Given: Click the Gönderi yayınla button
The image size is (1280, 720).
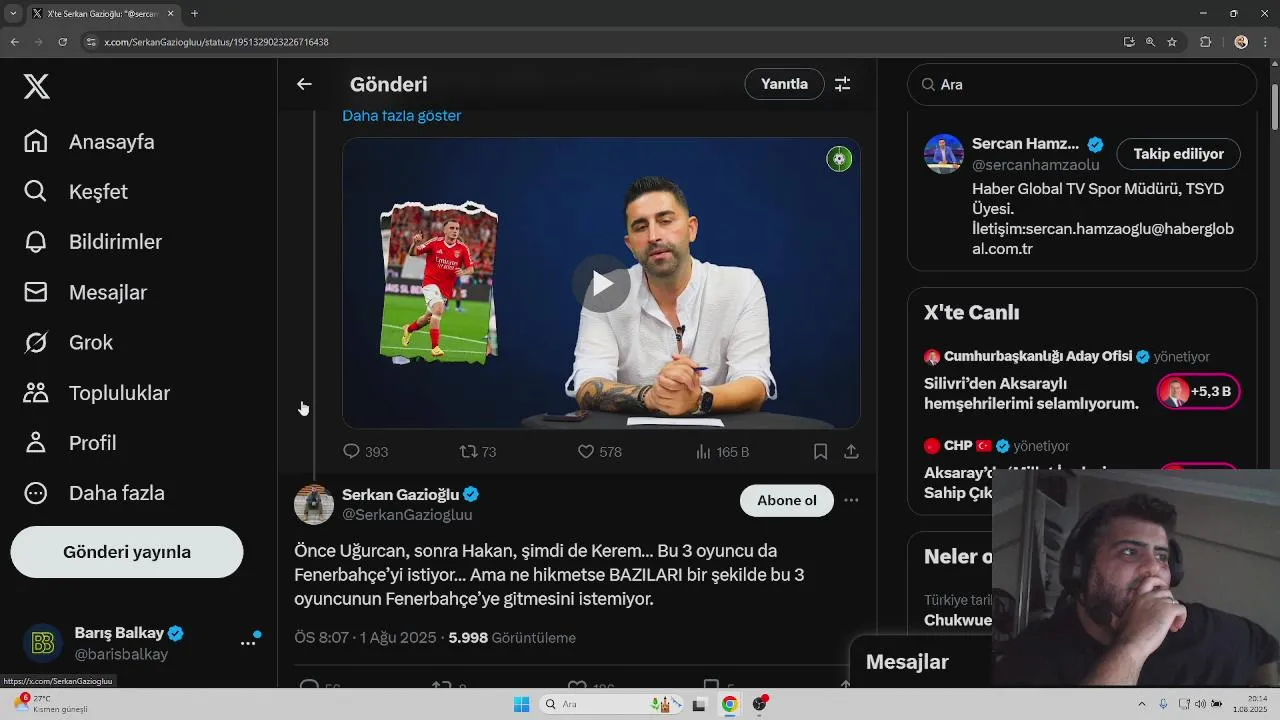Looking at the screenshot, I should click(127, 552).
